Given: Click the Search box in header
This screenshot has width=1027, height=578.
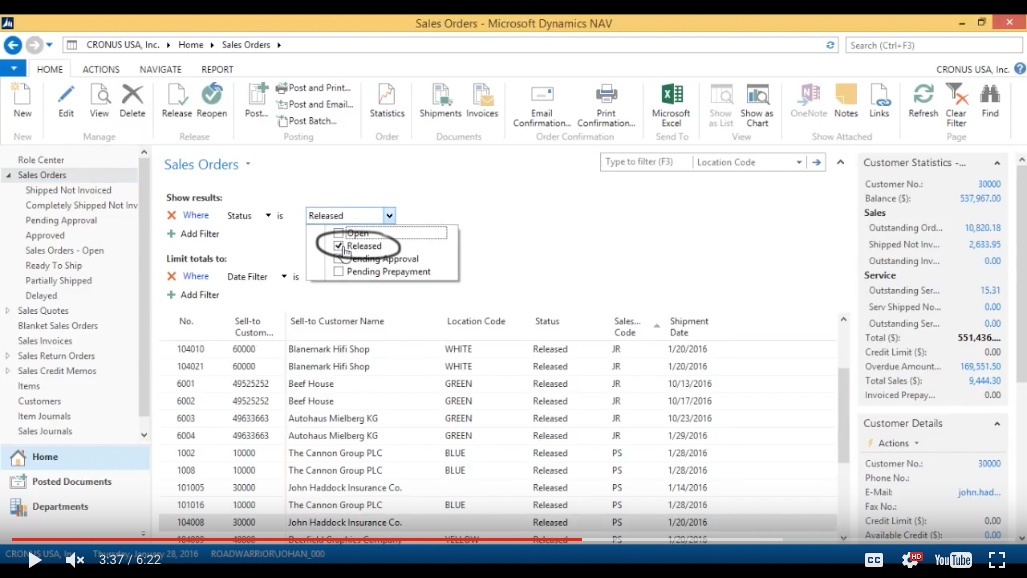Looking at the screenshot, I should point(933,45).
